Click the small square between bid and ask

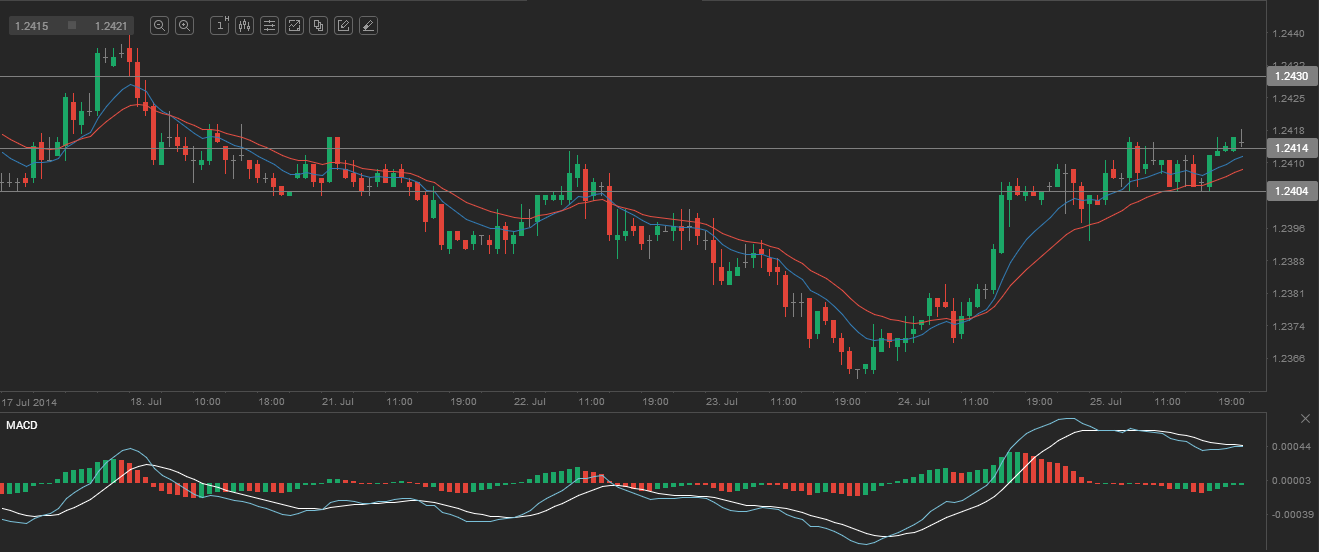pyautogui.click(x=71, y=26)
